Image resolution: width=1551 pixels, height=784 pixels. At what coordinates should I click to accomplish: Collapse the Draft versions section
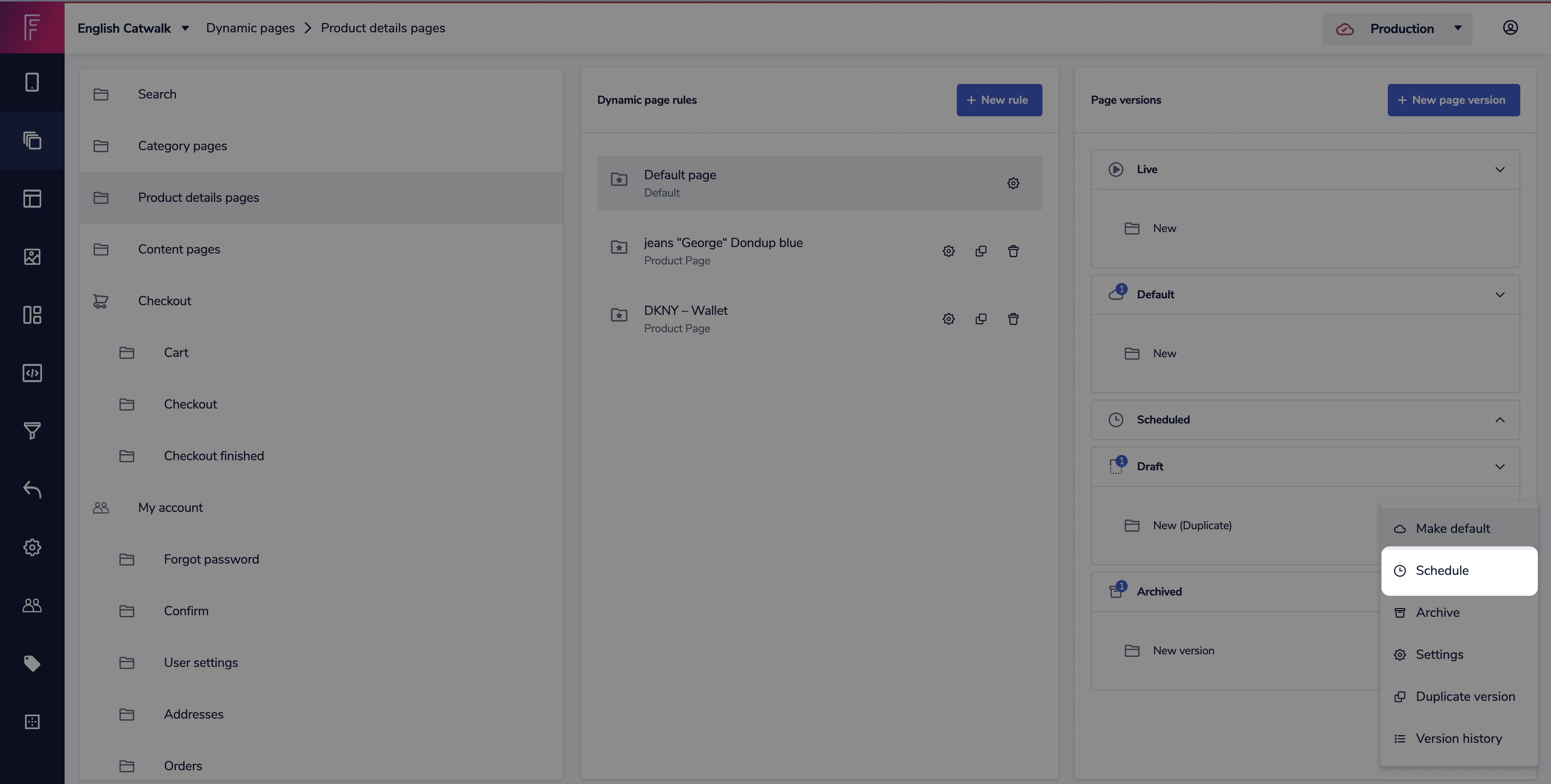point(1499,466)
